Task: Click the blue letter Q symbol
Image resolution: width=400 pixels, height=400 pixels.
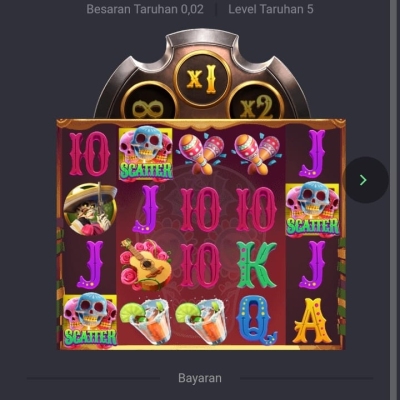Action: [x=257, y=320]
